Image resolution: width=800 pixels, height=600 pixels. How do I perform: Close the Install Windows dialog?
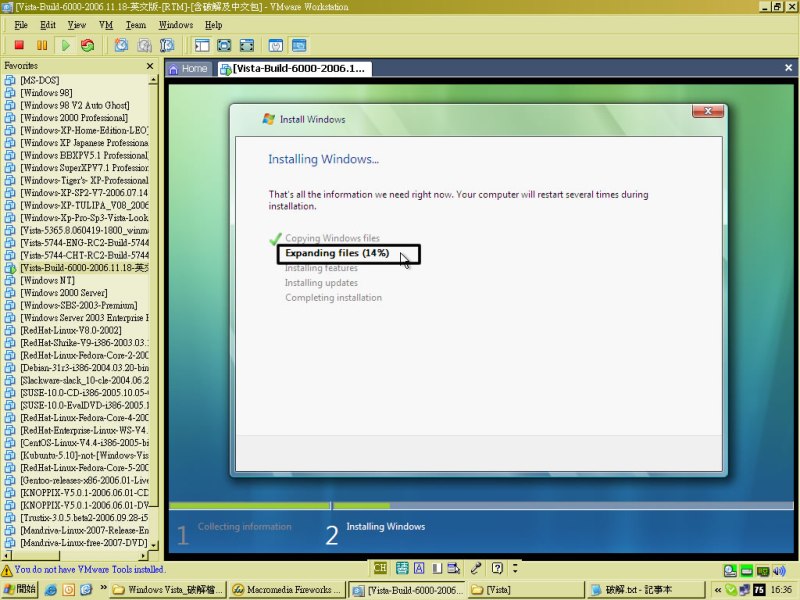coord(708,111)
